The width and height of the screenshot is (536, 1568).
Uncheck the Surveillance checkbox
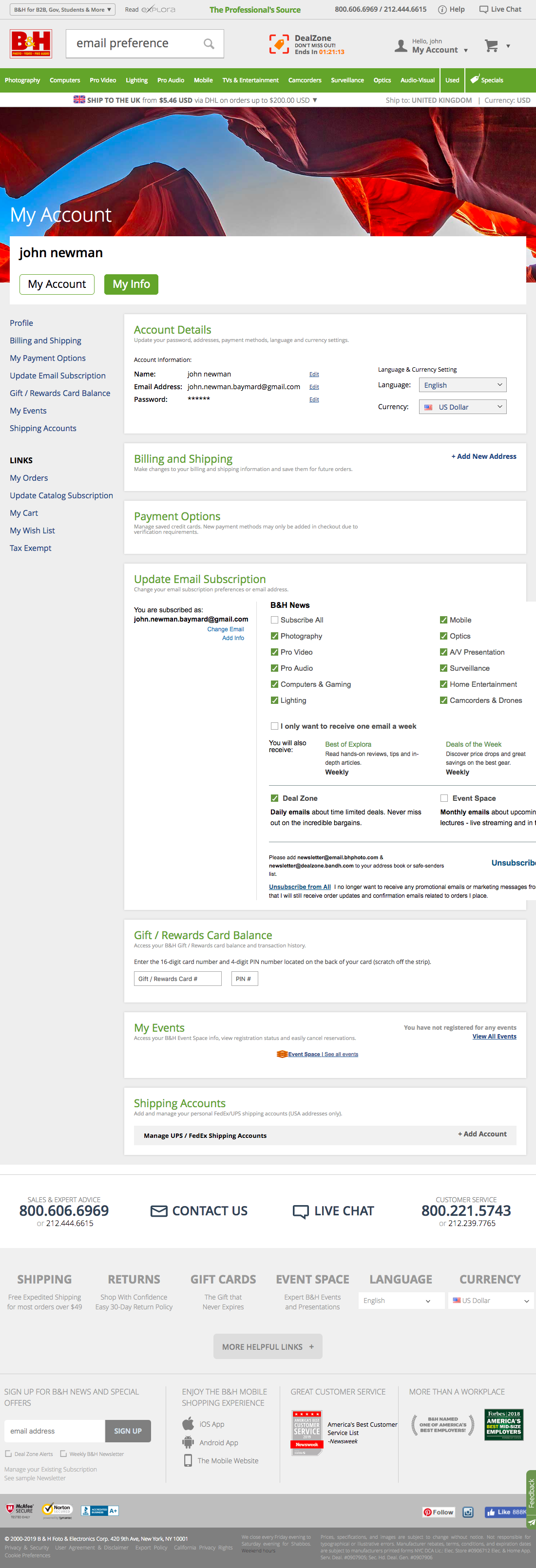tap(443, 668)
